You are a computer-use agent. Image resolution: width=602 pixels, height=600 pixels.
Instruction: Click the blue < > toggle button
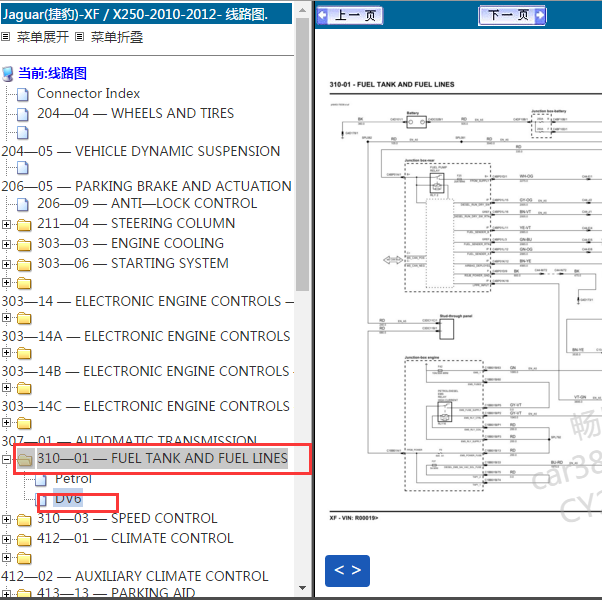(x=347, y=570)
